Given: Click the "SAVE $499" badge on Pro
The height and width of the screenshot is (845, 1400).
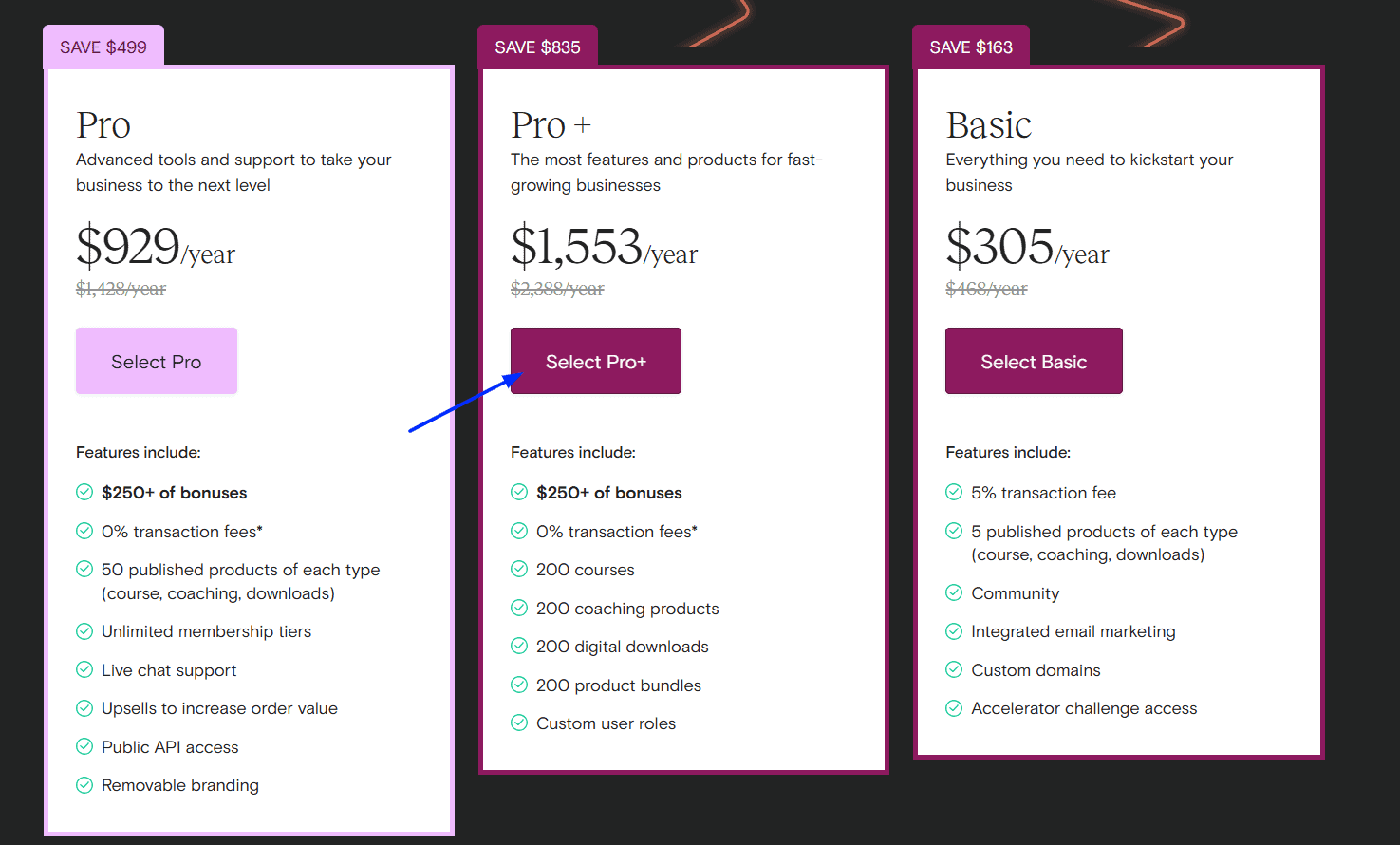Looking at the screenshot, I should coord(103,46).
